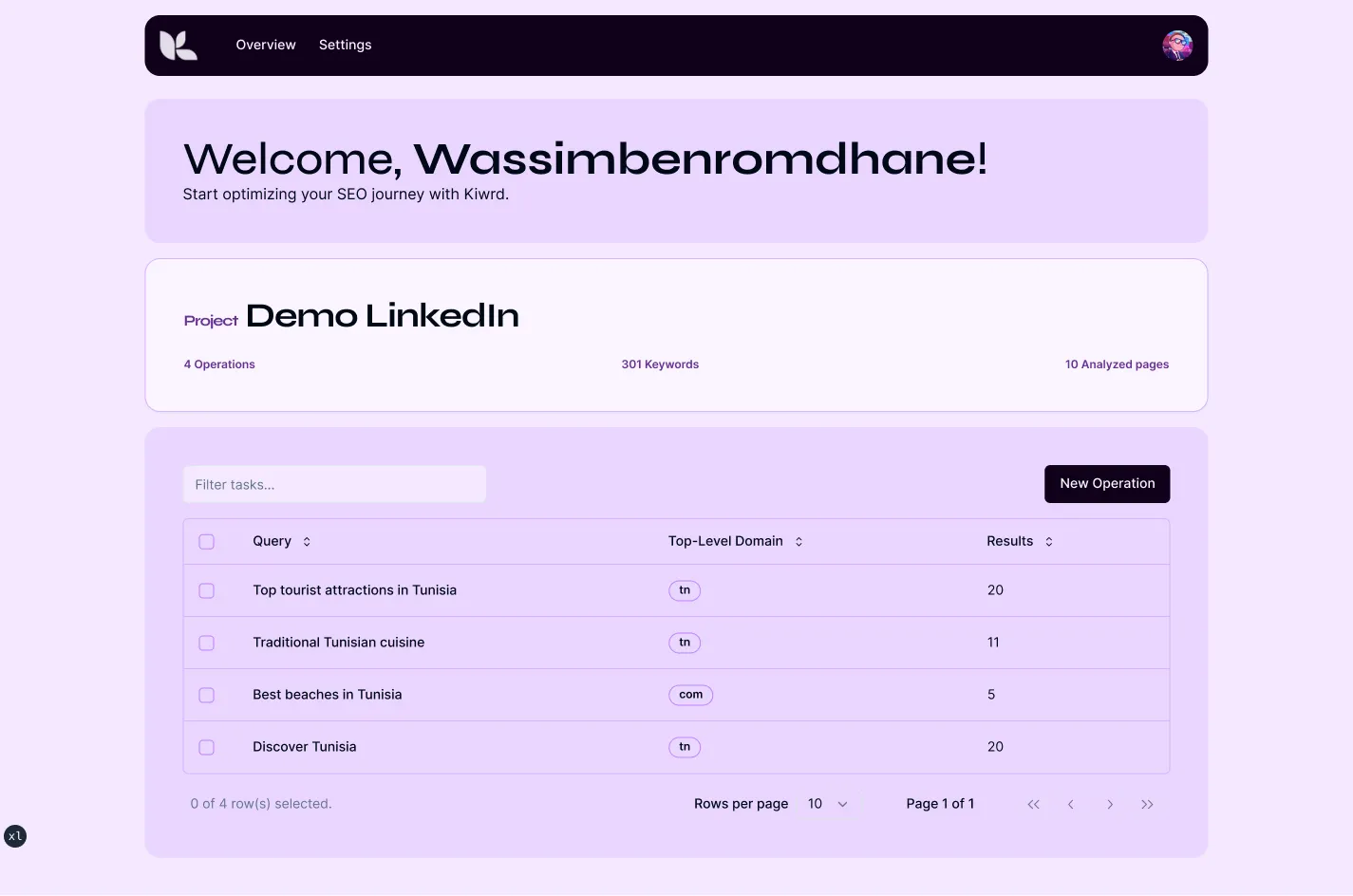The height and width of the screenshot is (896, 1353).
Task: Sort table by Results column
Action: (1048, 542)
